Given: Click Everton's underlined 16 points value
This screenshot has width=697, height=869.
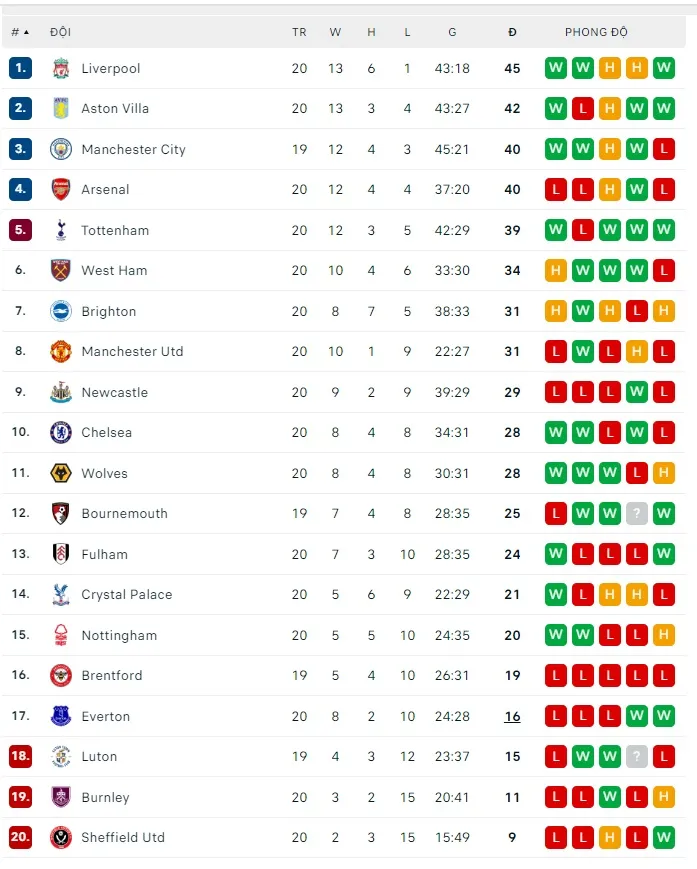Looking at the screenshot, I should (512, 716).
